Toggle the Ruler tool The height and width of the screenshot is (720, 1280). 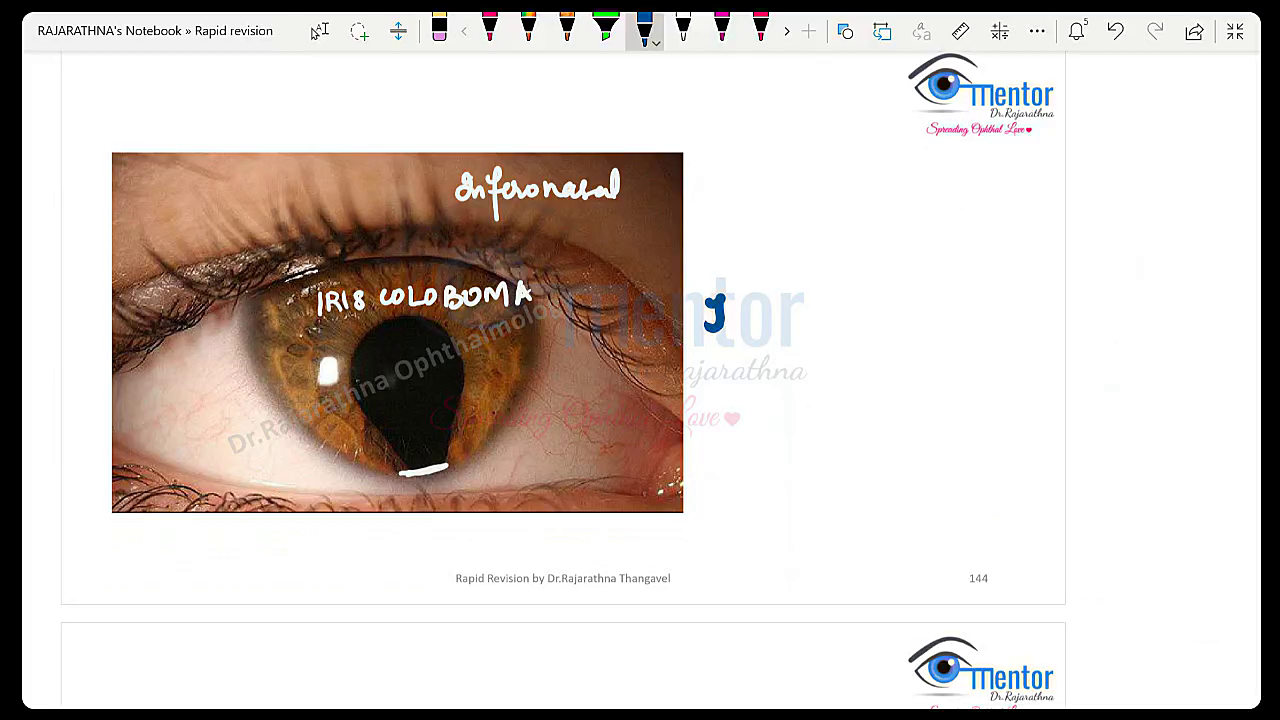point(960,32)
